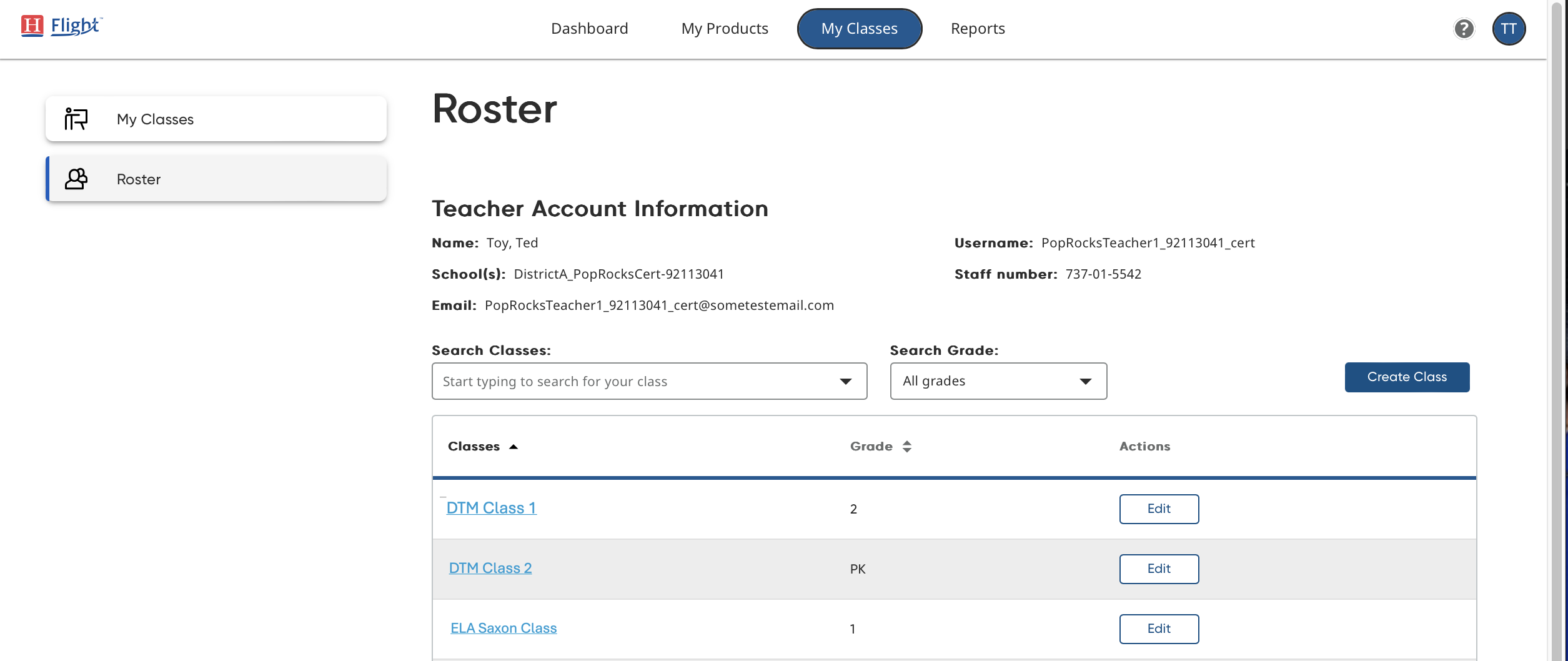Viewport: 1568px width, 661px height.
Task: Edit the ELA Saxon Class
Action: point(1159,629)
